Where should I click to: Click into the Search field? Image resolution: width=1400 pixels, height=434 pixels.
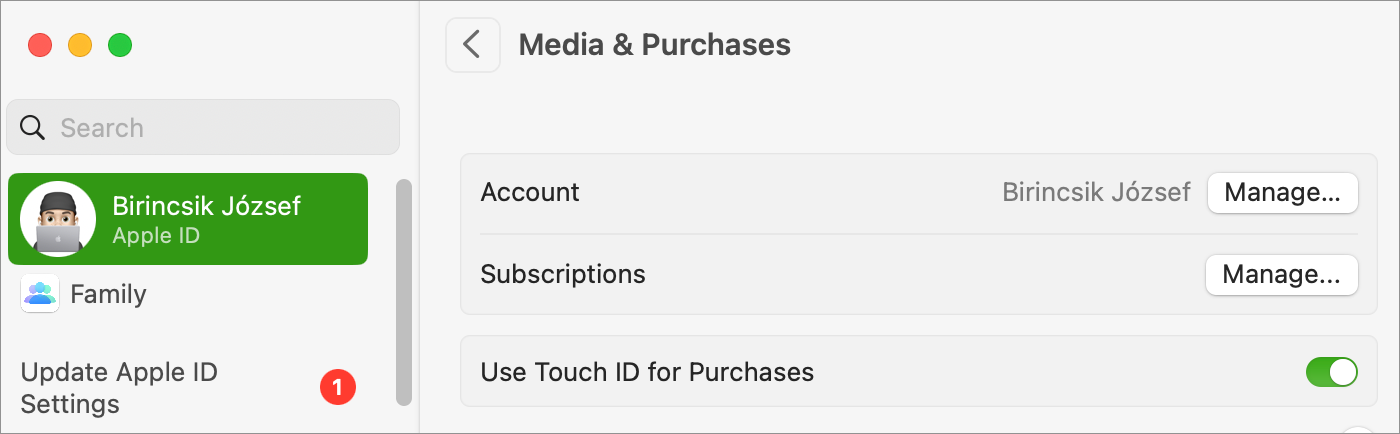tap(203, 127)
